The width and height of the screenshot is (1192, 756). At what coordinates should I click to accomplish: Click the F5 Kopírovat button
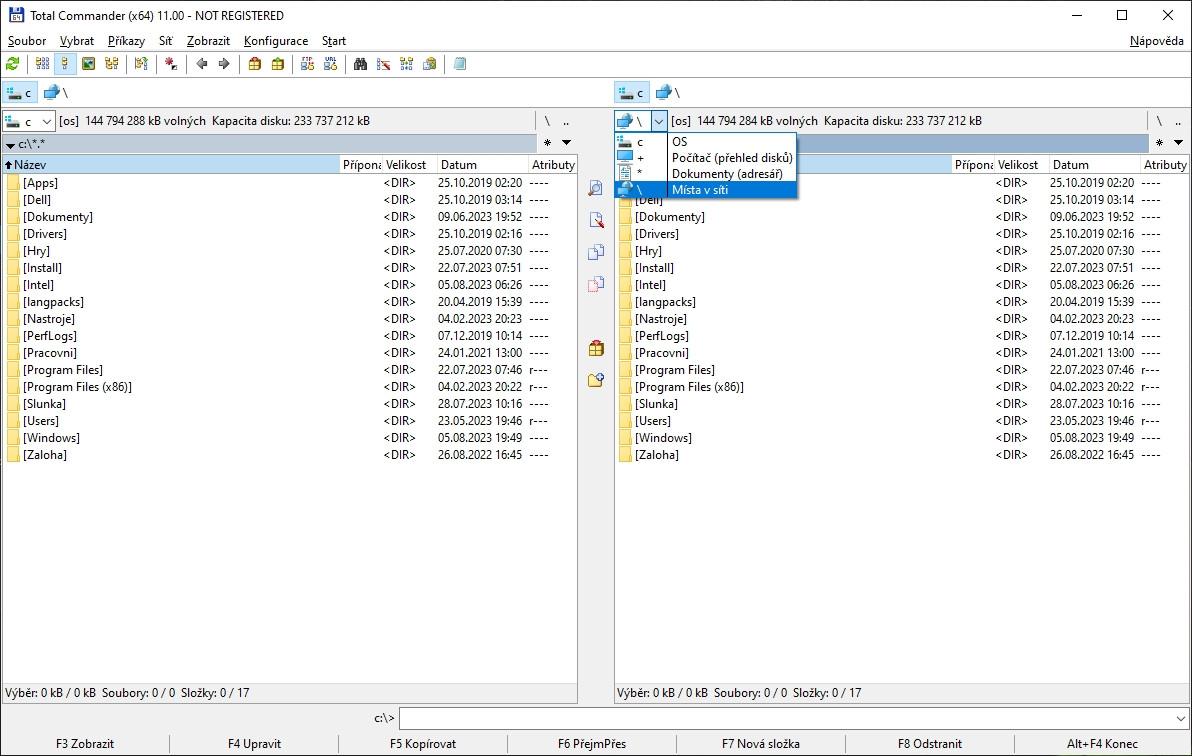pyautogui.click(x=423, y=744)
